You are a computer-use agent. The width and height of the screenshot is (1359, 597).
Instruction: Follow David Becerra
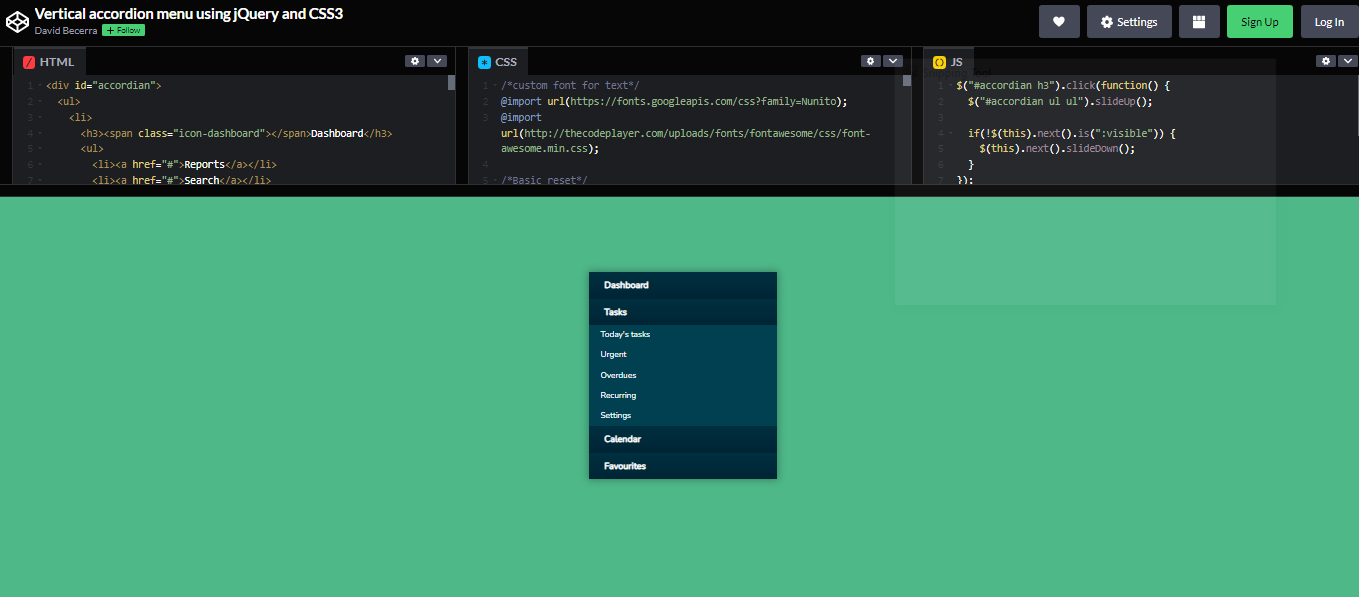(123, 30)
